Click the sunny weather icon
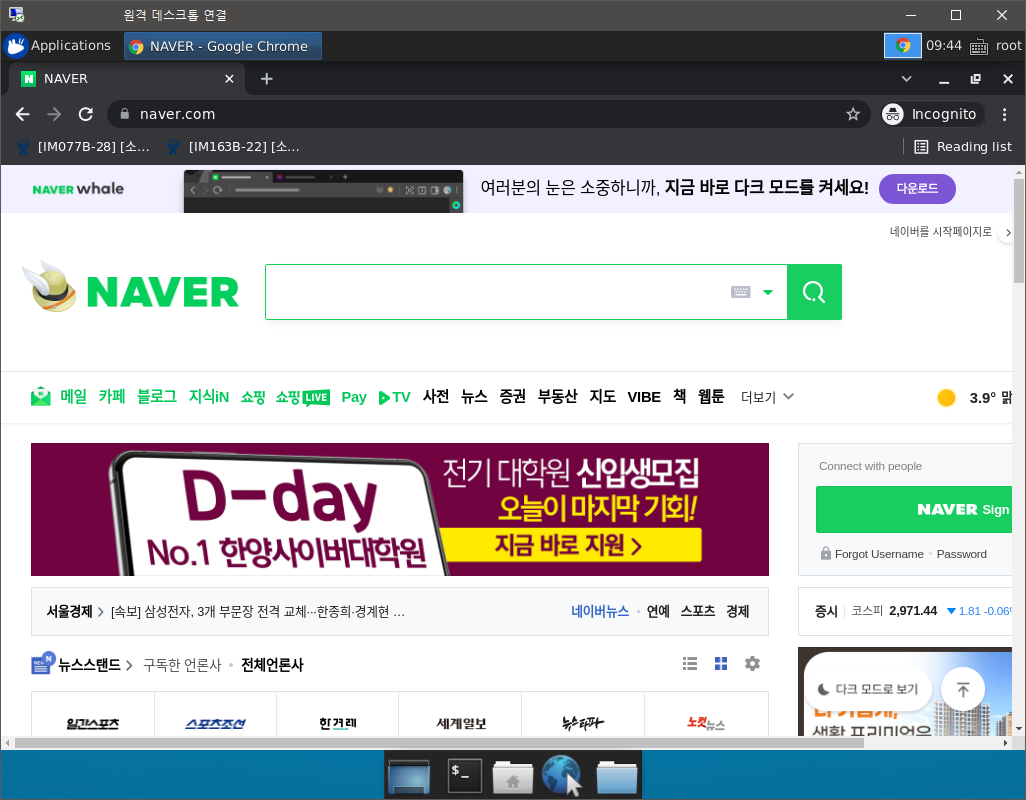The height and width of the screenshot is (800, 1026). pos(946,397)
